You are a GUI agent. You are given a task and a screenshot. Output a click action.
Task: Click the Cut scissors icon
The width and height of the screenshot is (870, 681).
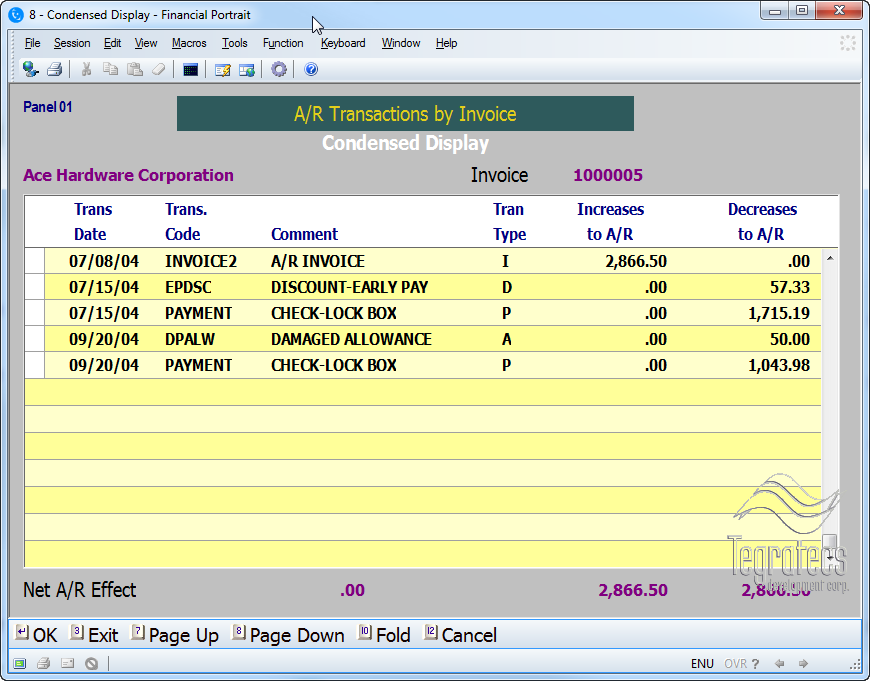(86, 69)
